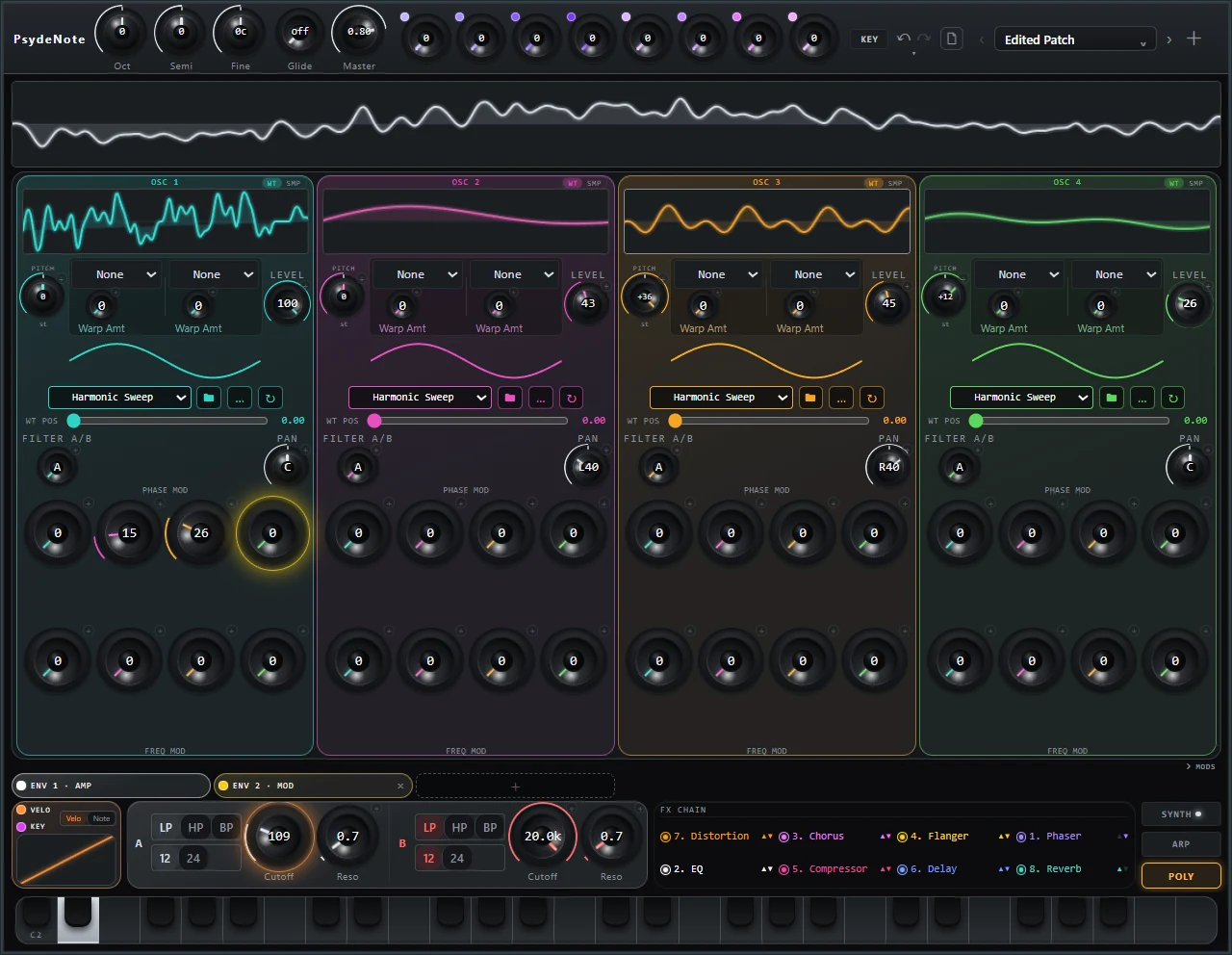Click the OSC 2 WT POS slider handle
Image resolution: width=1232 pixels, height=955 pixels.
(374, 421)
